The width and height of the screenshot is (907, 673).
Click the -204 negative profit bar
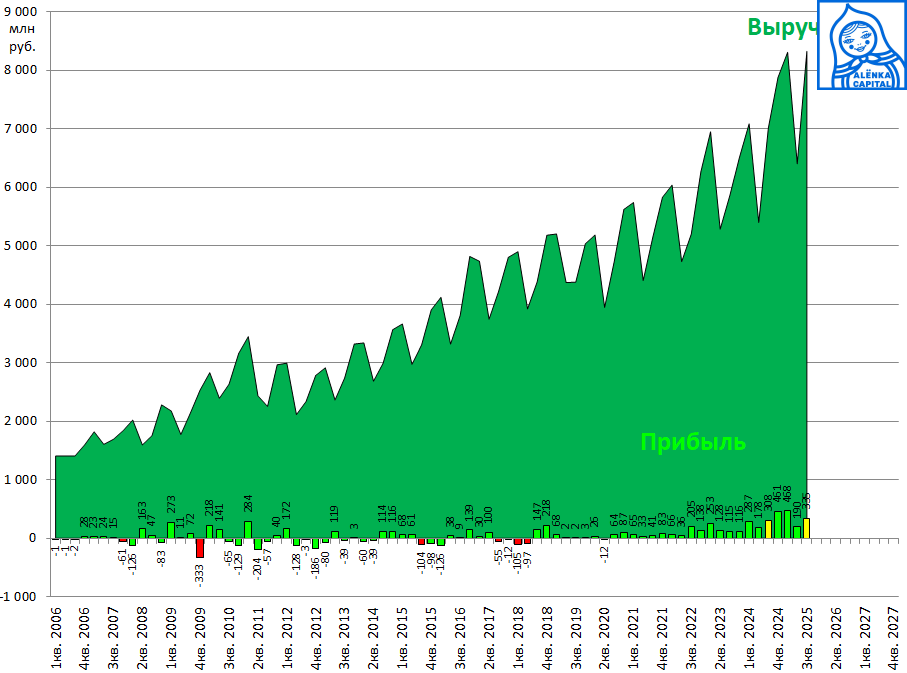point(258,544)
